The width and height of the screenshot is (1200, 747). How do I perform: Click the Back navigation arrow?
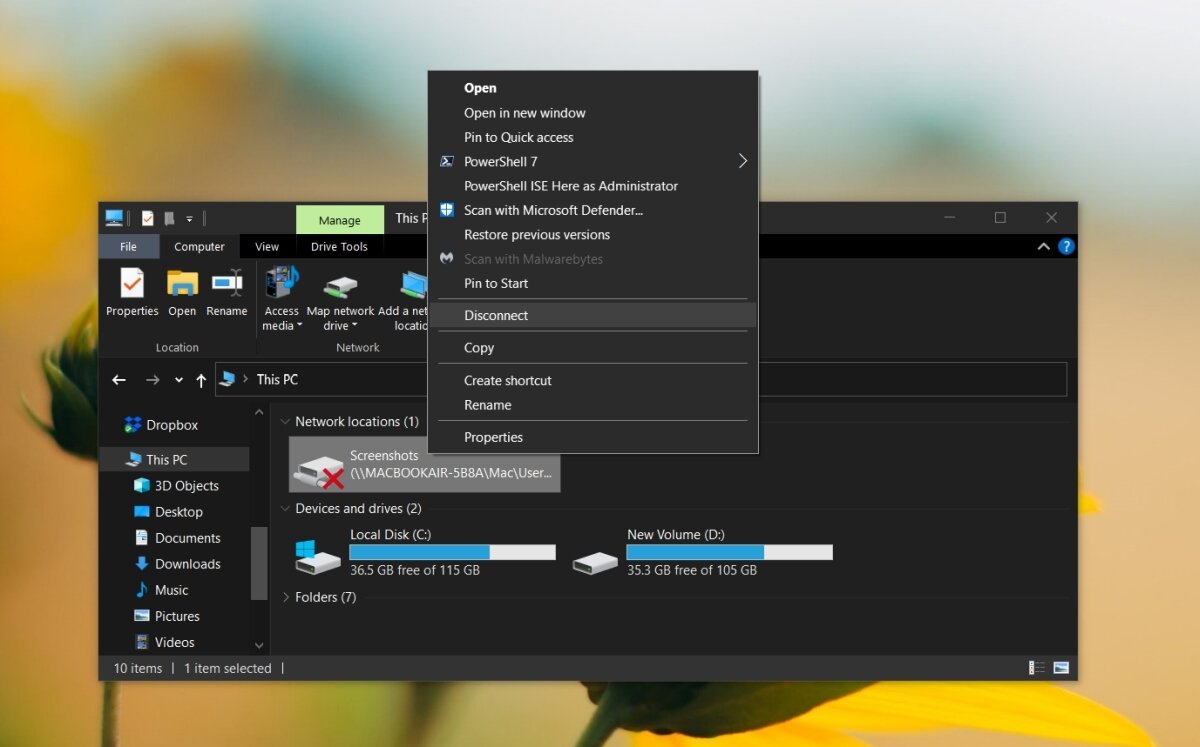click(119, 380)
